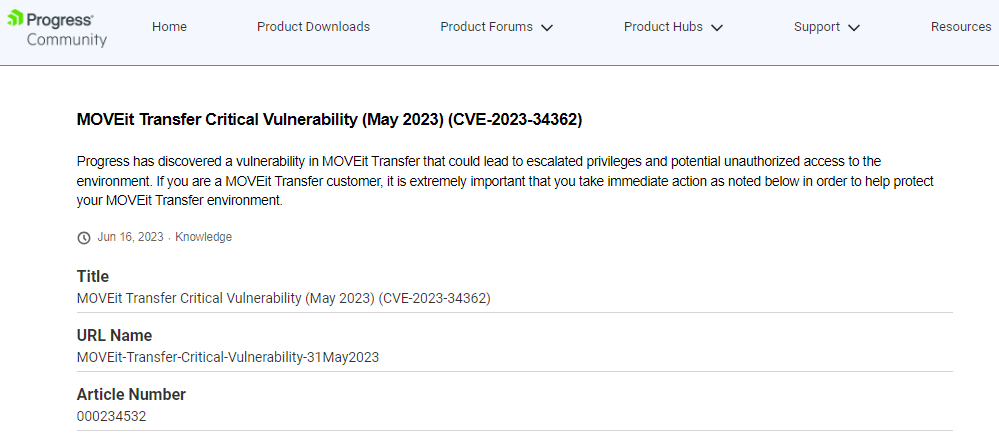Click the MOVEit-Transfer-Critical-Vulnerability-31May2023 URL name
Image resolution: width=999 pixels, height=443 pixels.
(x=228, y=357)
